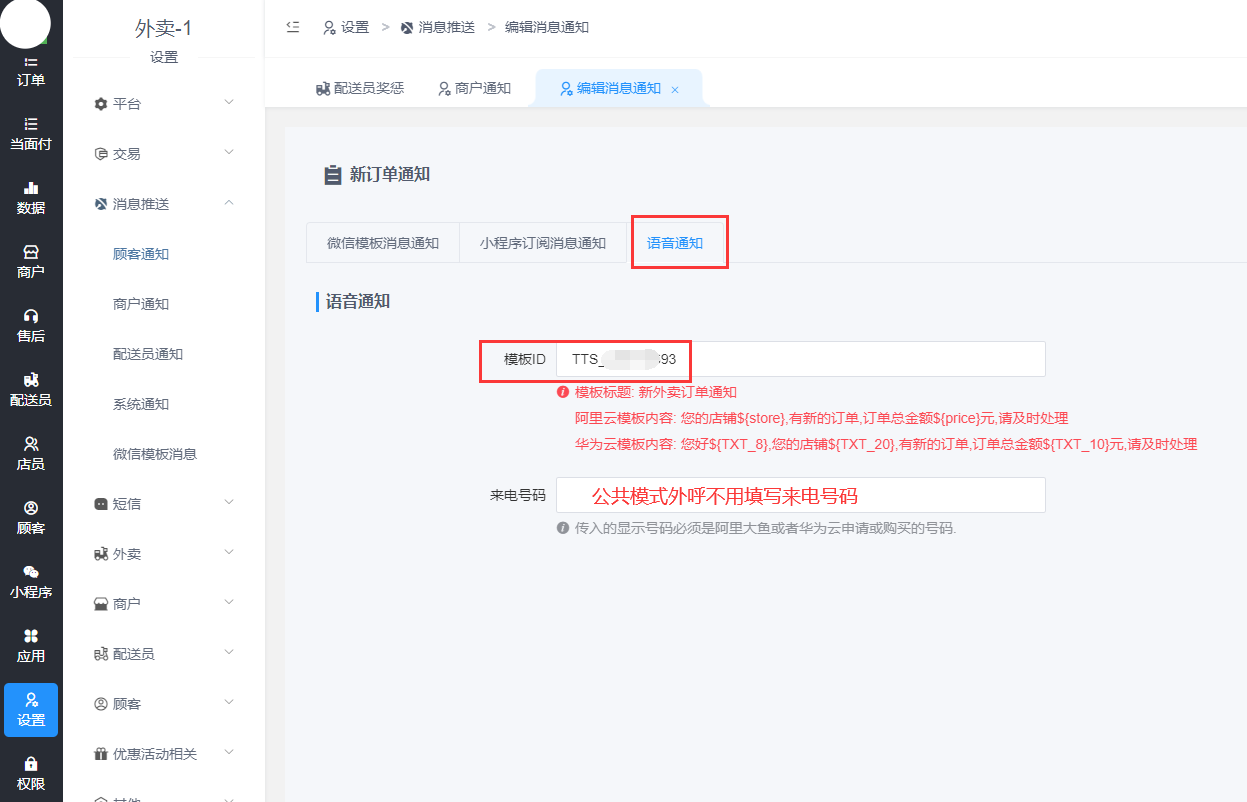
Task: Close the 编辑消息通知 tab
Action: [675, 89]
